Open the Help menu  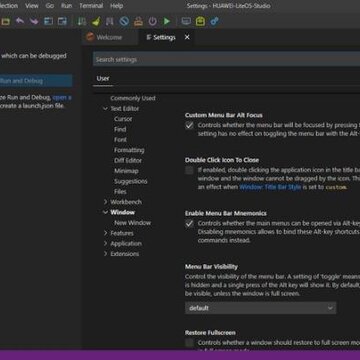click(116, 6)
